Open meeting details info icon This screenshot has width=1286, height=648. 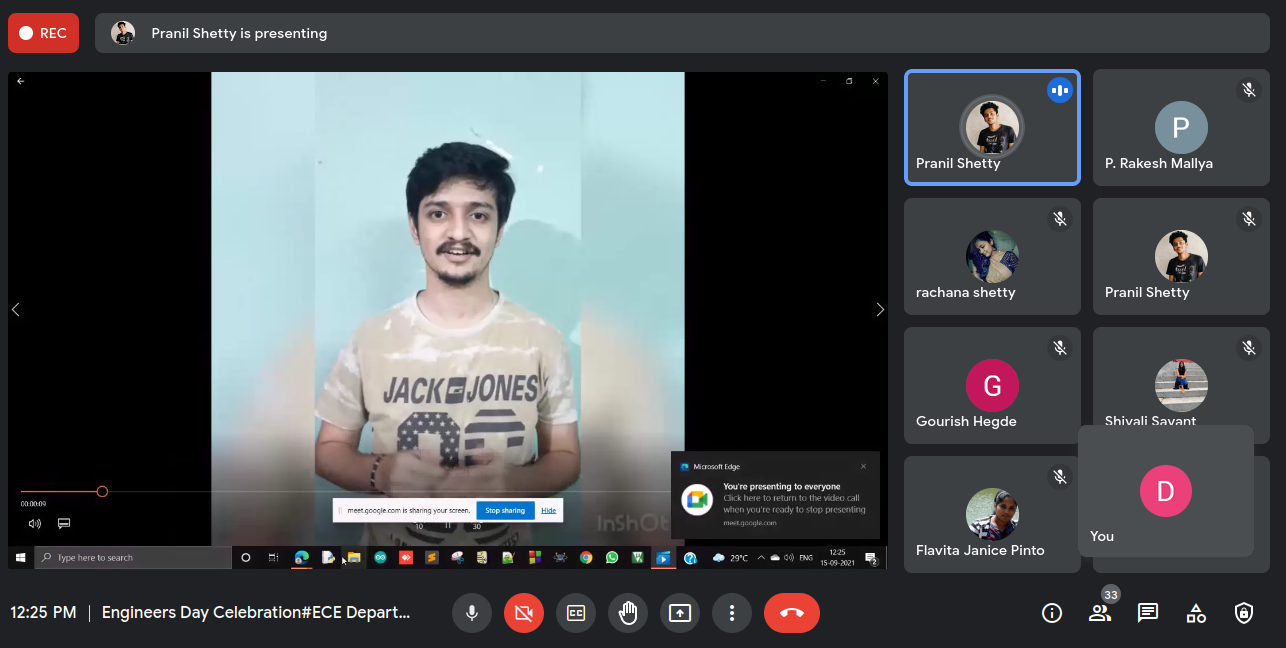coord(1052,613)
